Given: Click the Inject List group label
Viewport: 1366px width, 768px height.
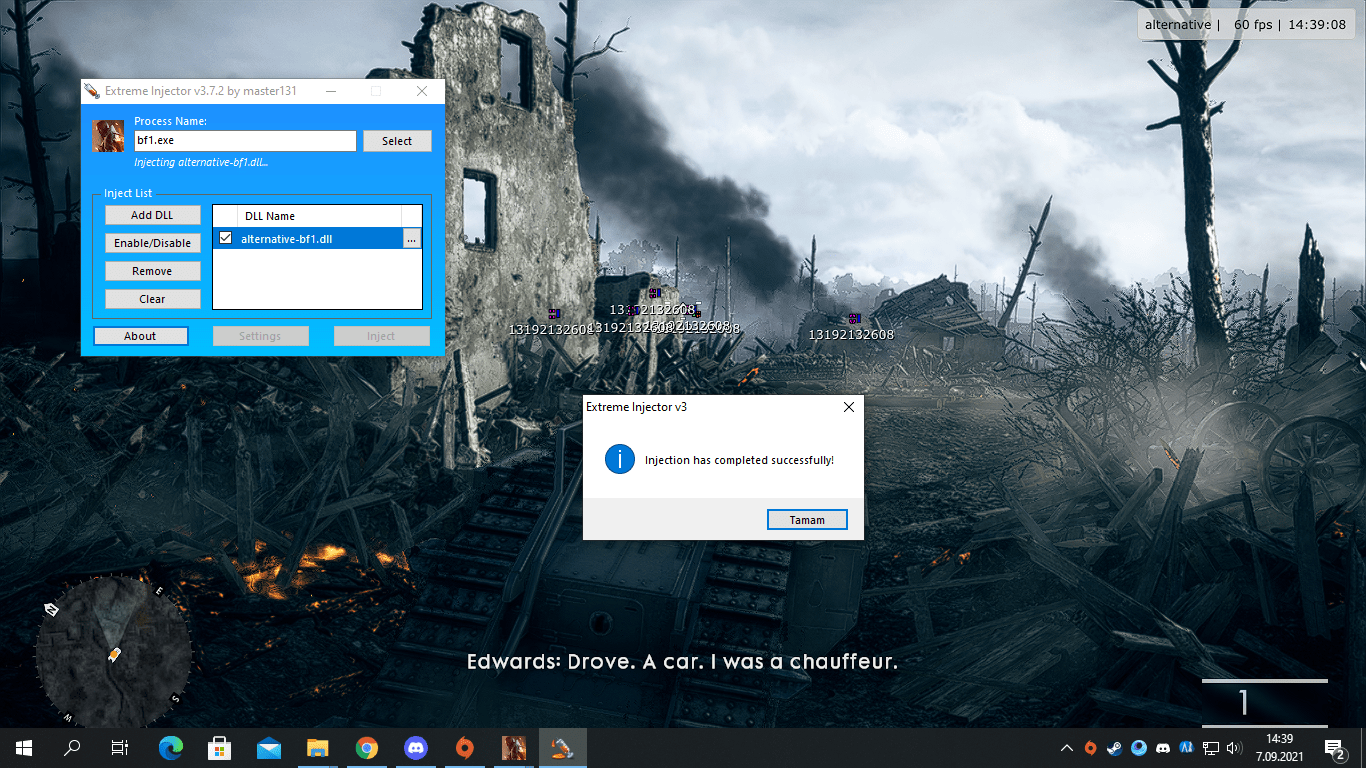Looking at the screenshot, I should tap(128, 194).
